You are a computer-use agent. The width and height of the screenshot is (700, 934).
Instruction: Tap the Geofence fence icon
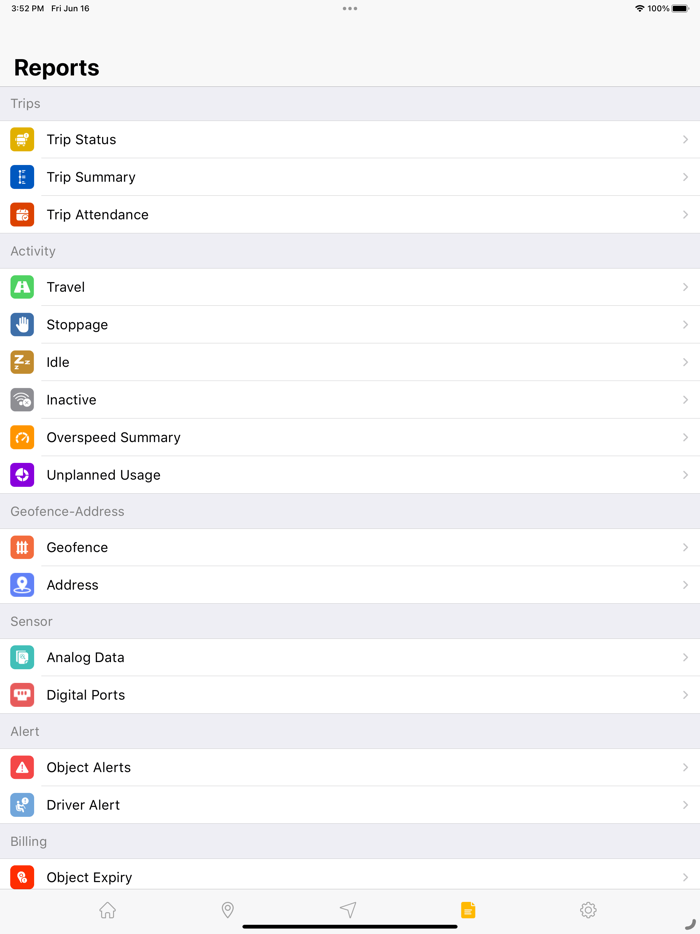[x=22, y=547]
